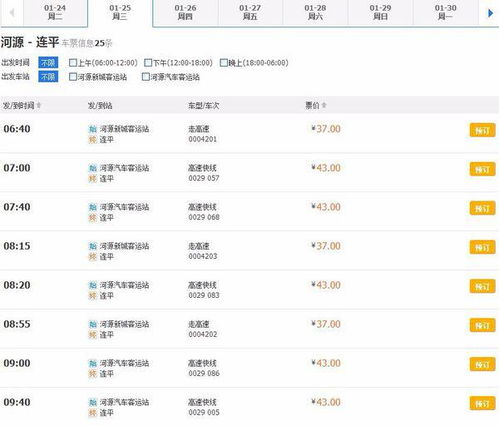
Task: Click 不限 button for departure station
Action: 48,76
